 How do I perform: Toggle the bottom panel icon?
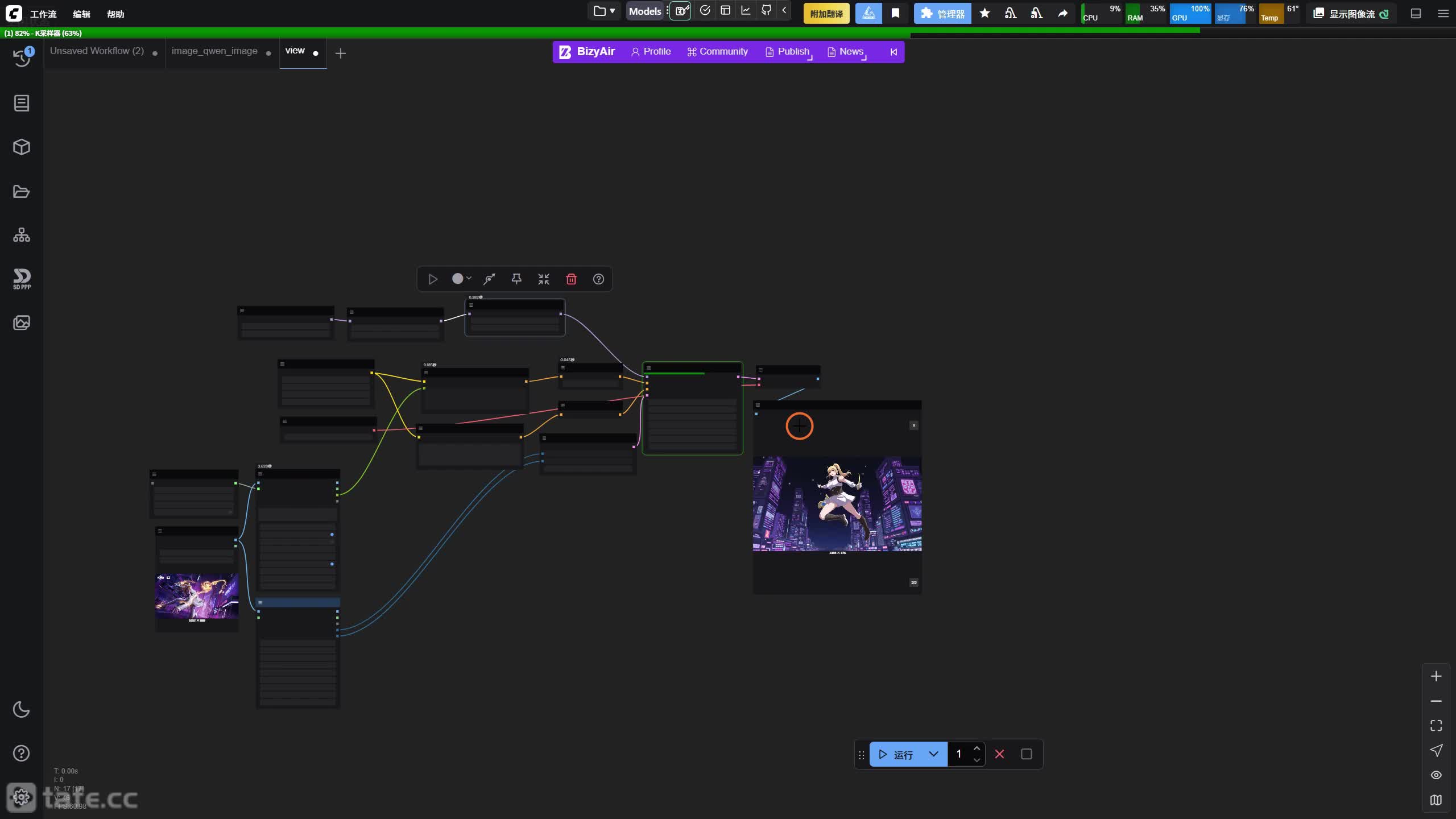click(x=1416, y=14)
